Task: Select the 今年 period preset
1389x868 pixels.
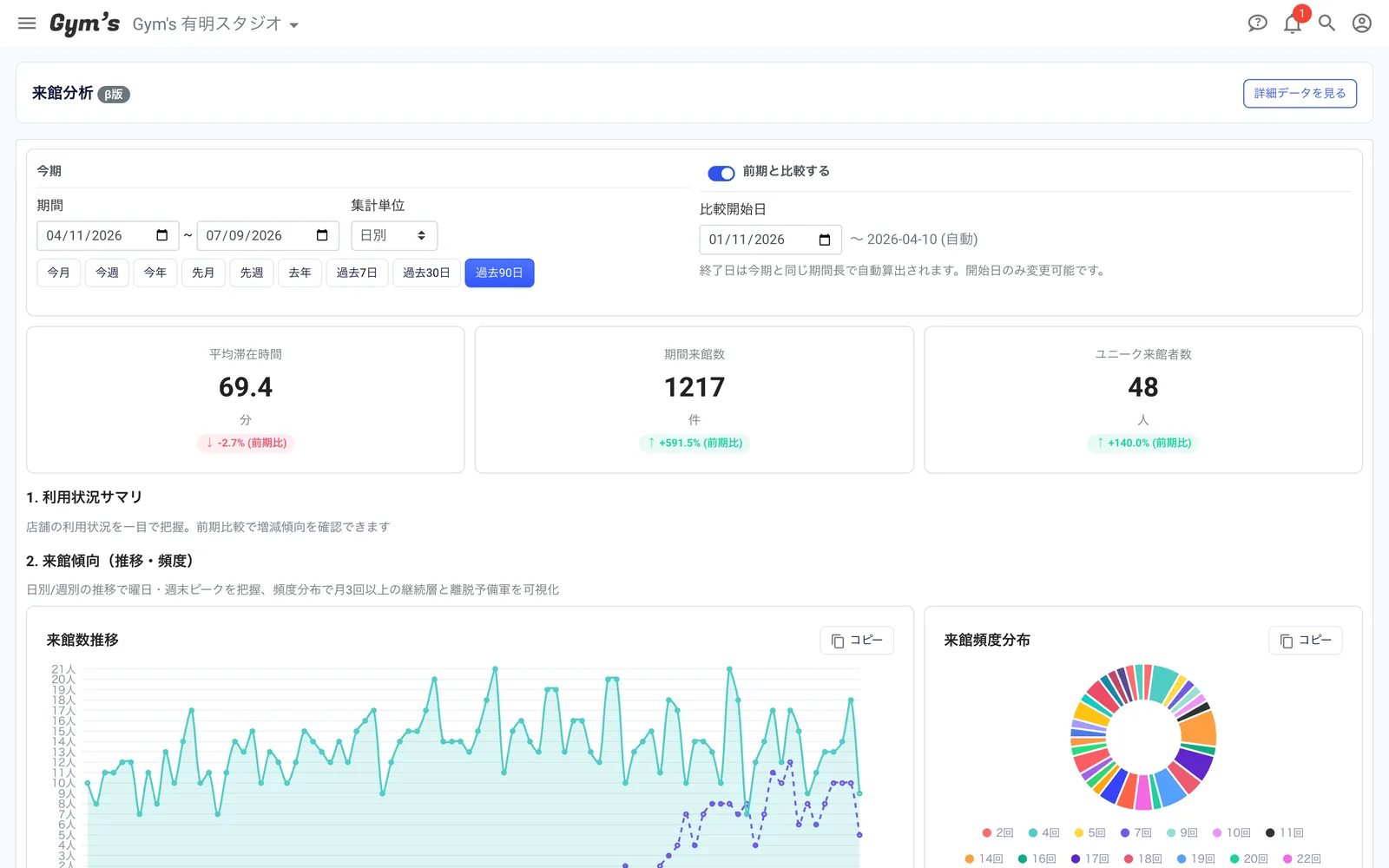Action: (155, 273)
